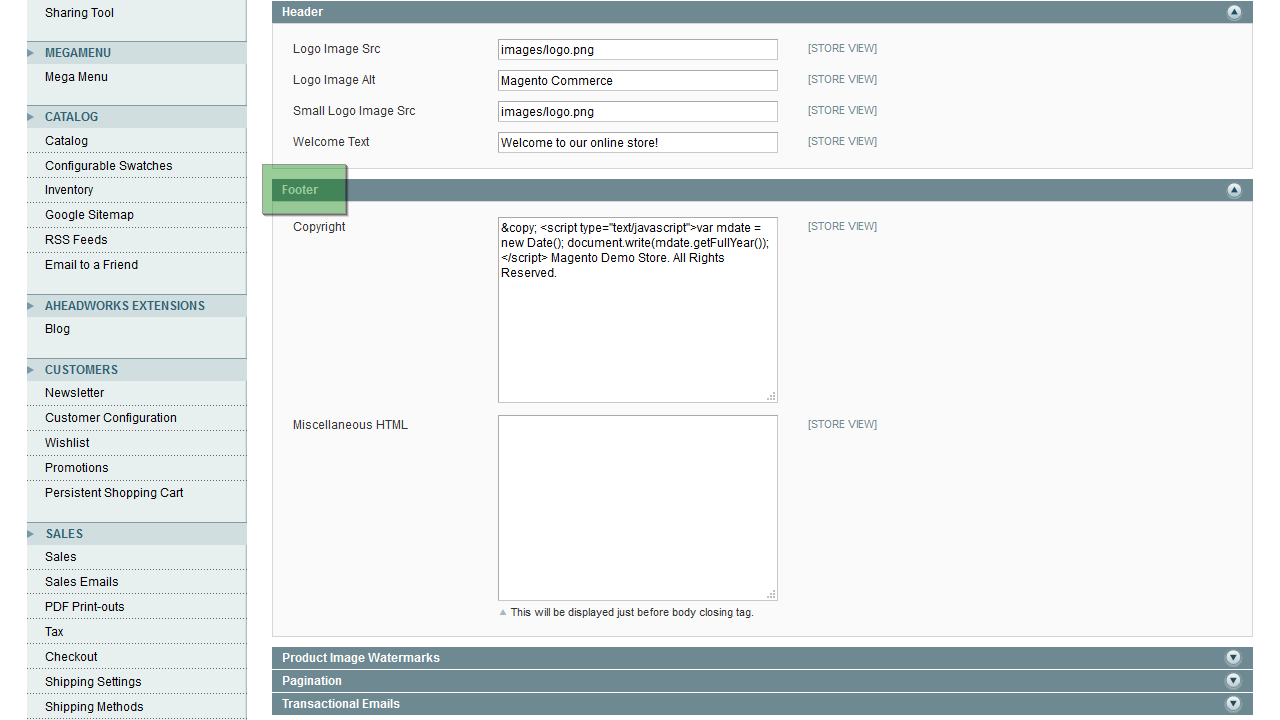Viewport: 1280px width, 720px height.
Task: Focus the Small Logo Image Src field
Action: click(x=638, y=111)
